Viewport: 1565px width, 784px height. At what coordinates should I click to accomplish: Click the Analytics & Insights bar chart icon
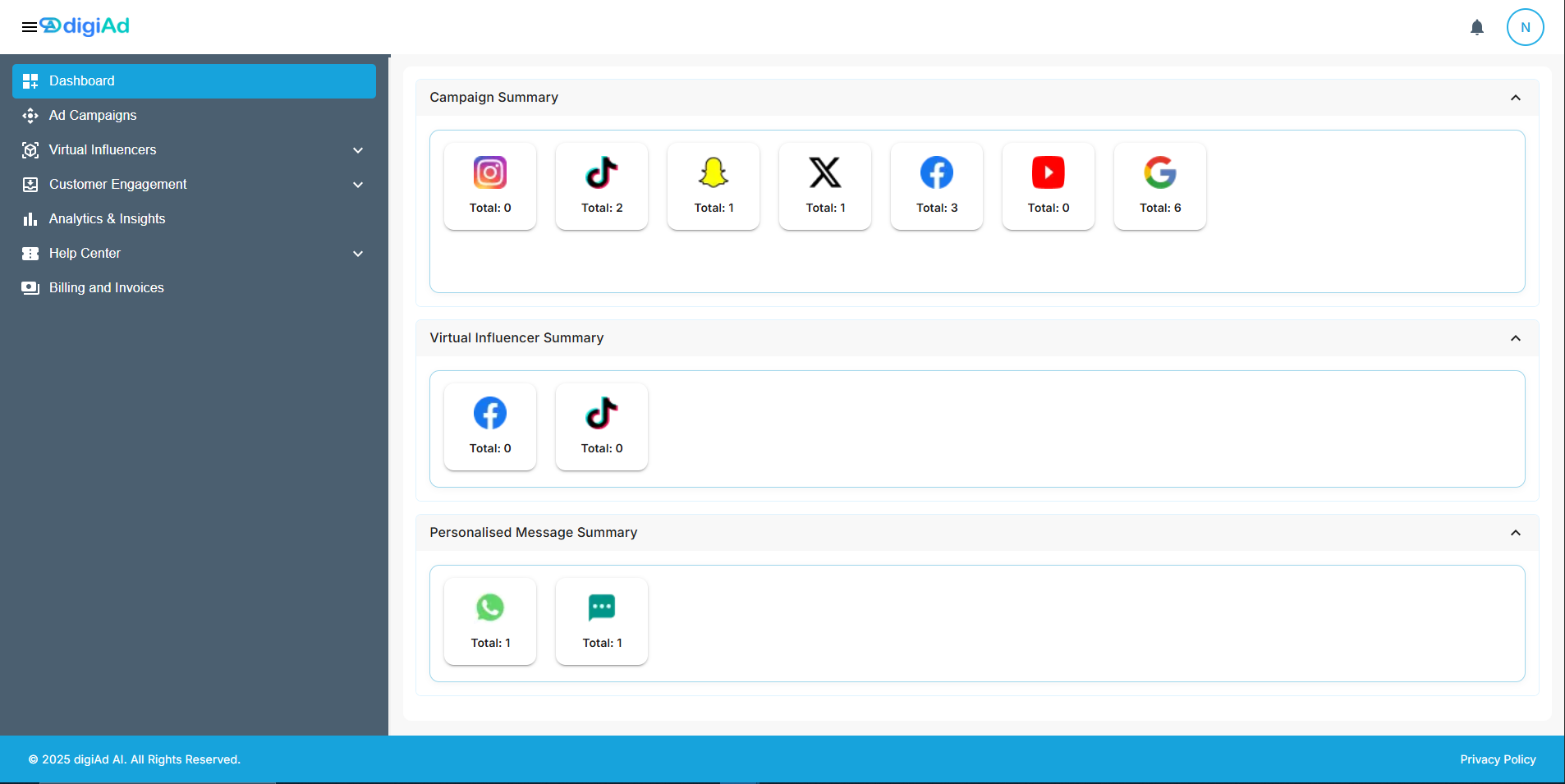(30, 219)
